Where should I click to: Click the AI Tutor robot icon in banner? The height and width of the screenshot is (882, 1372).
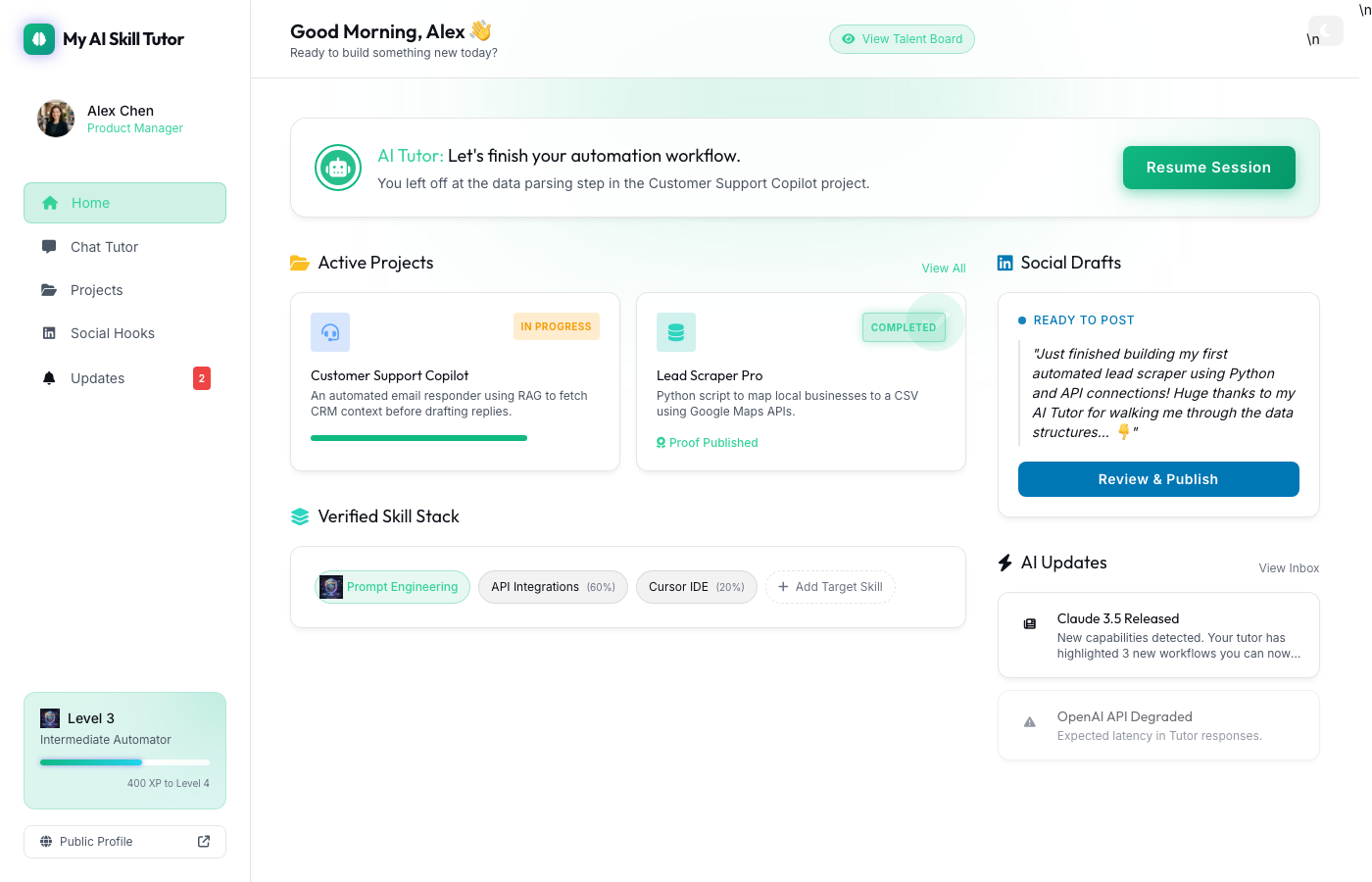[x=337, y=167]
